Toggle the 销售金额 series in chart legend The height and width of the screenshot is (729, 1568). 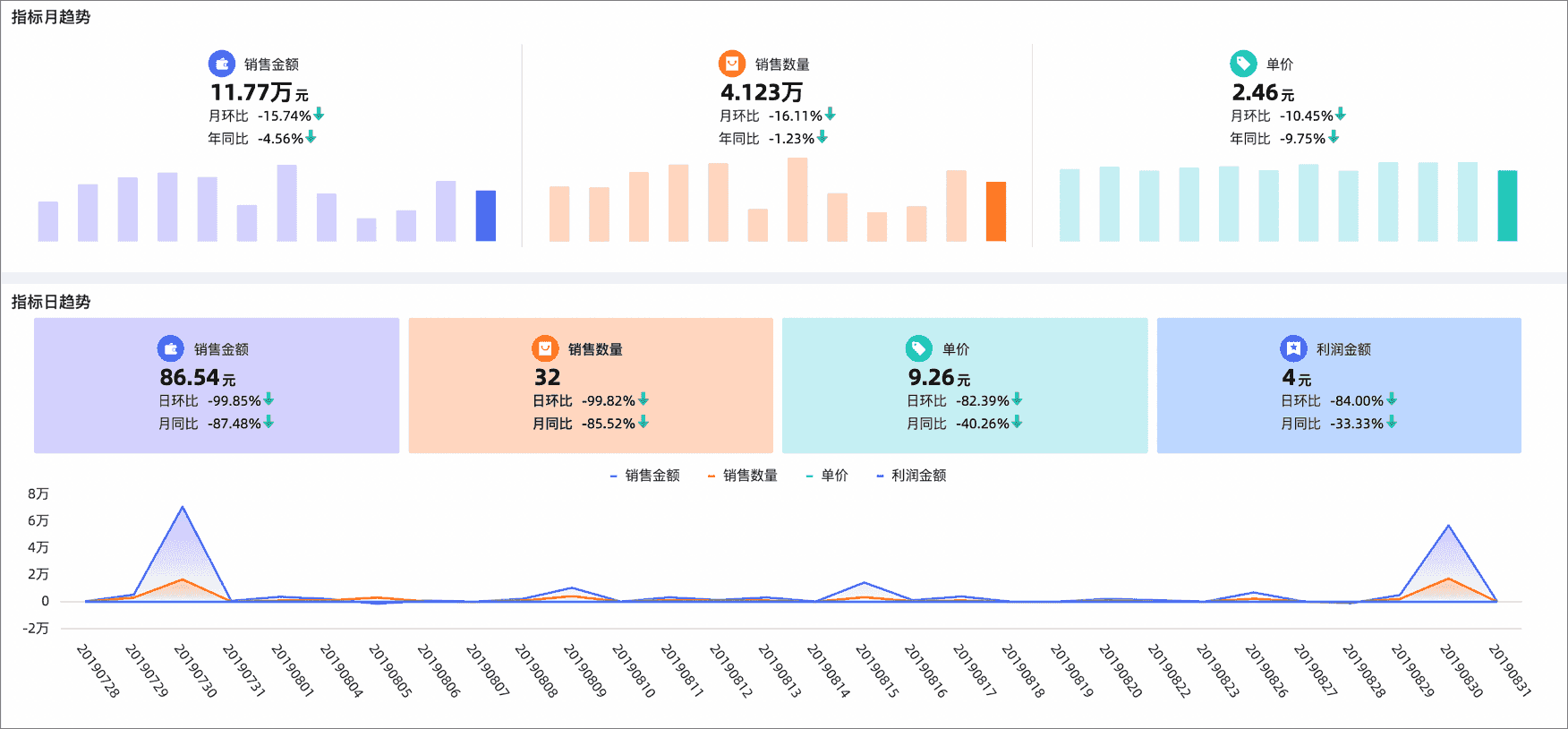(644, 476)
